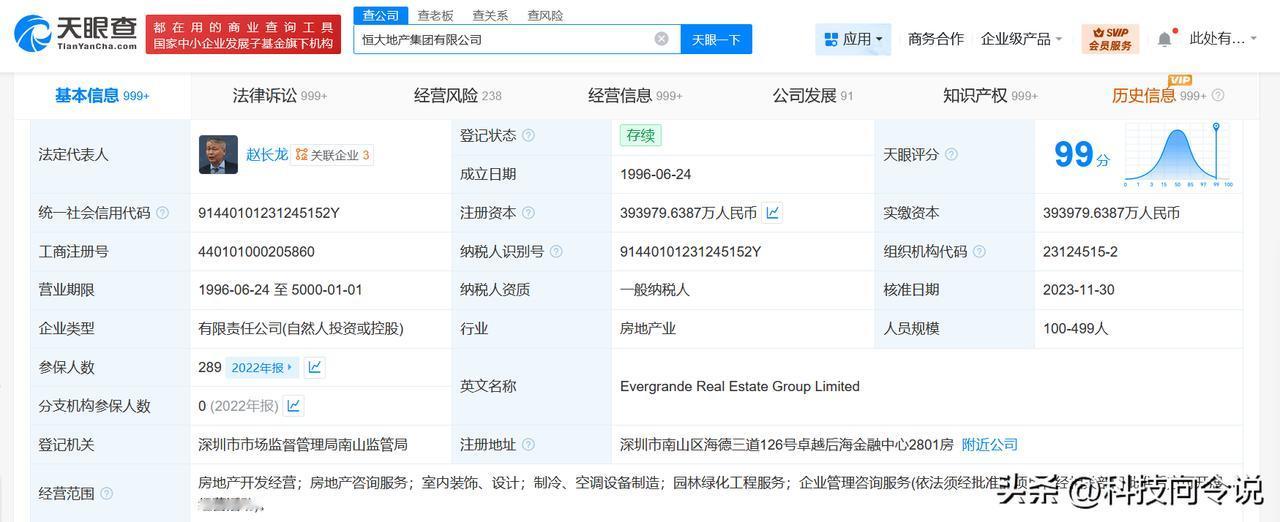The image size is (1280, 522).
Task: Click the photo of 赵长龙
Action: pyautogui.click(x=218, y=155)
